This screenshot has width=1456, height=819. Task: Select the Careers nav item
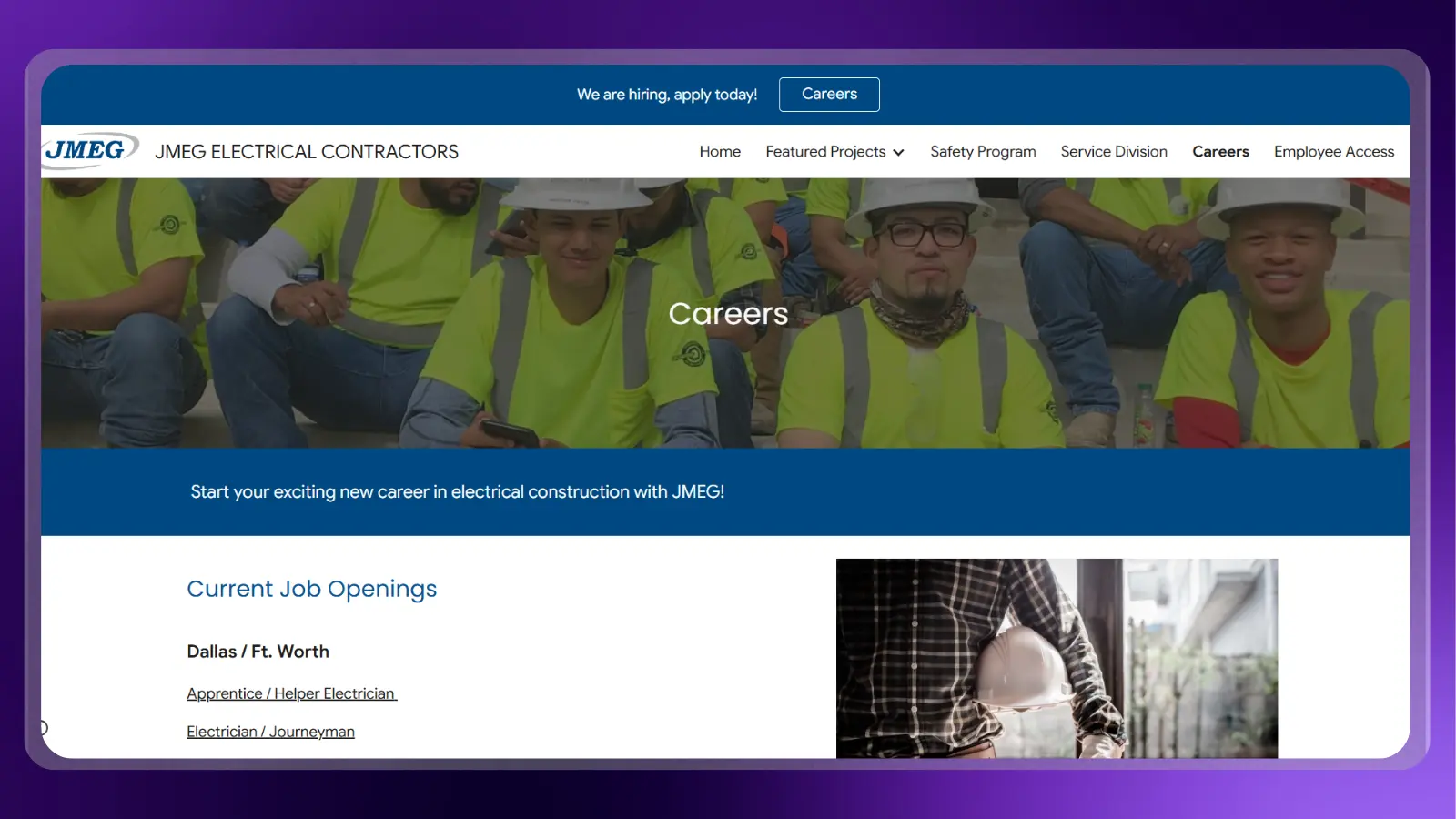[x=1220, y=152]
